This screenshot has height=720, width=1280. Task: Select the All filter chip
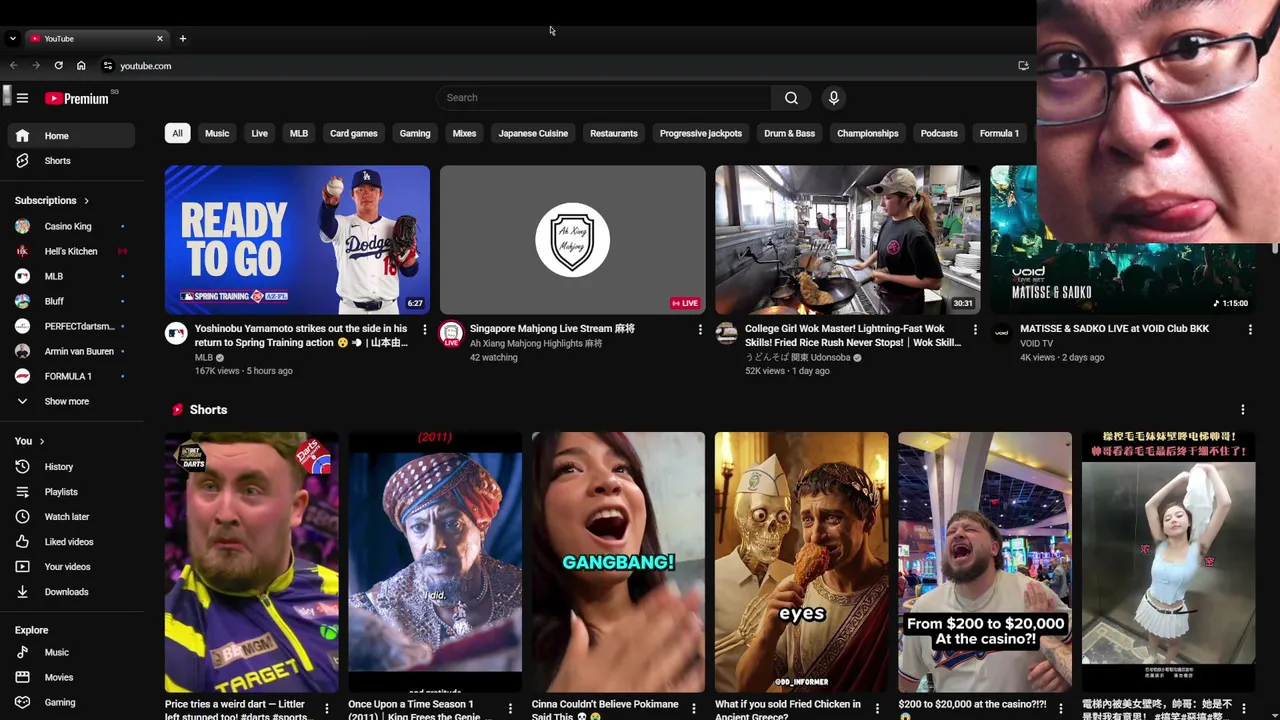point(177,133)
